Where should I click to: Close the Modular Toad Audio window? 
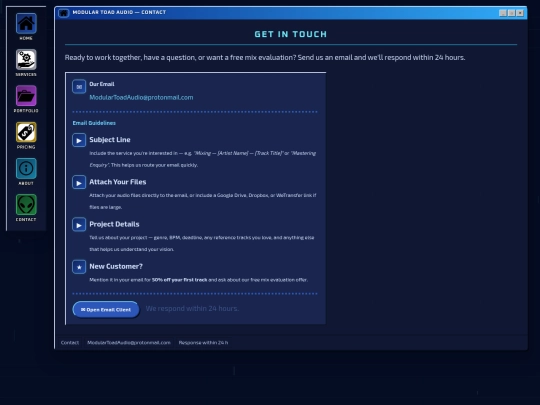520,13
